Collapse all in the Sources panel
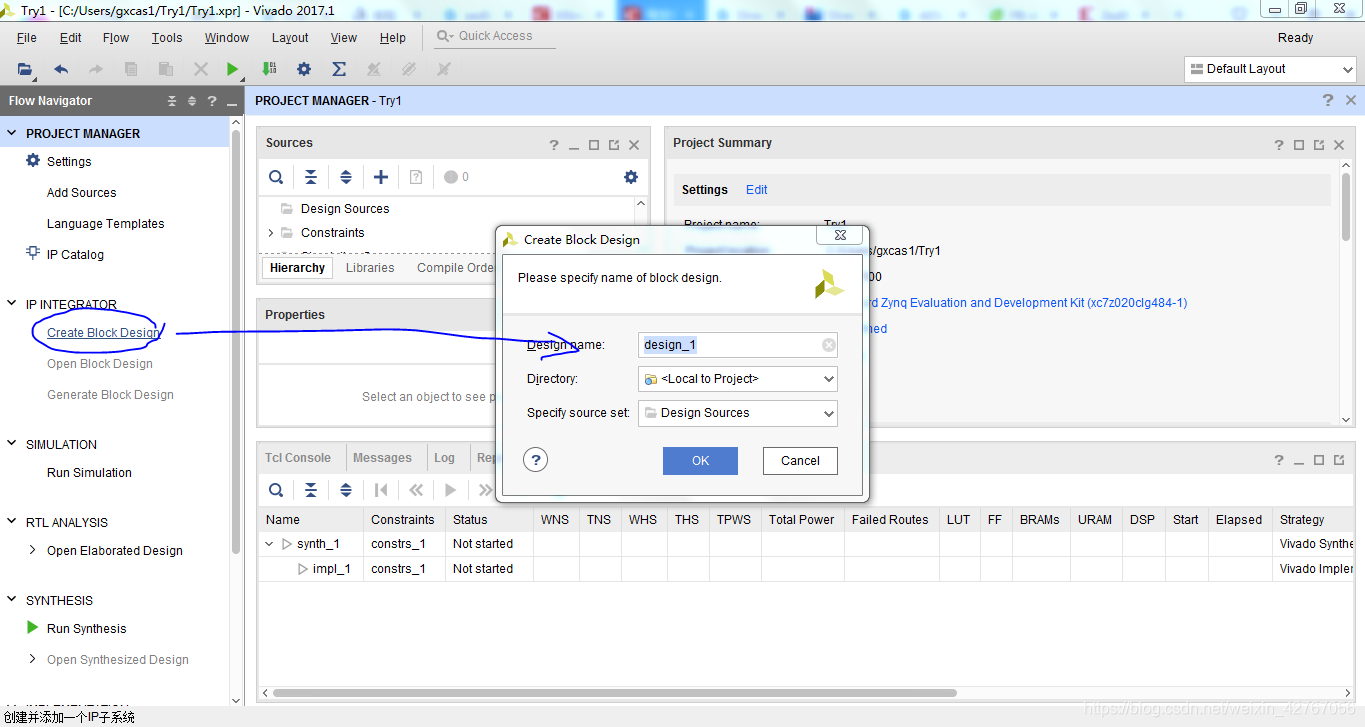Screen dimensions: 1365x727 [x=311, y=177]
